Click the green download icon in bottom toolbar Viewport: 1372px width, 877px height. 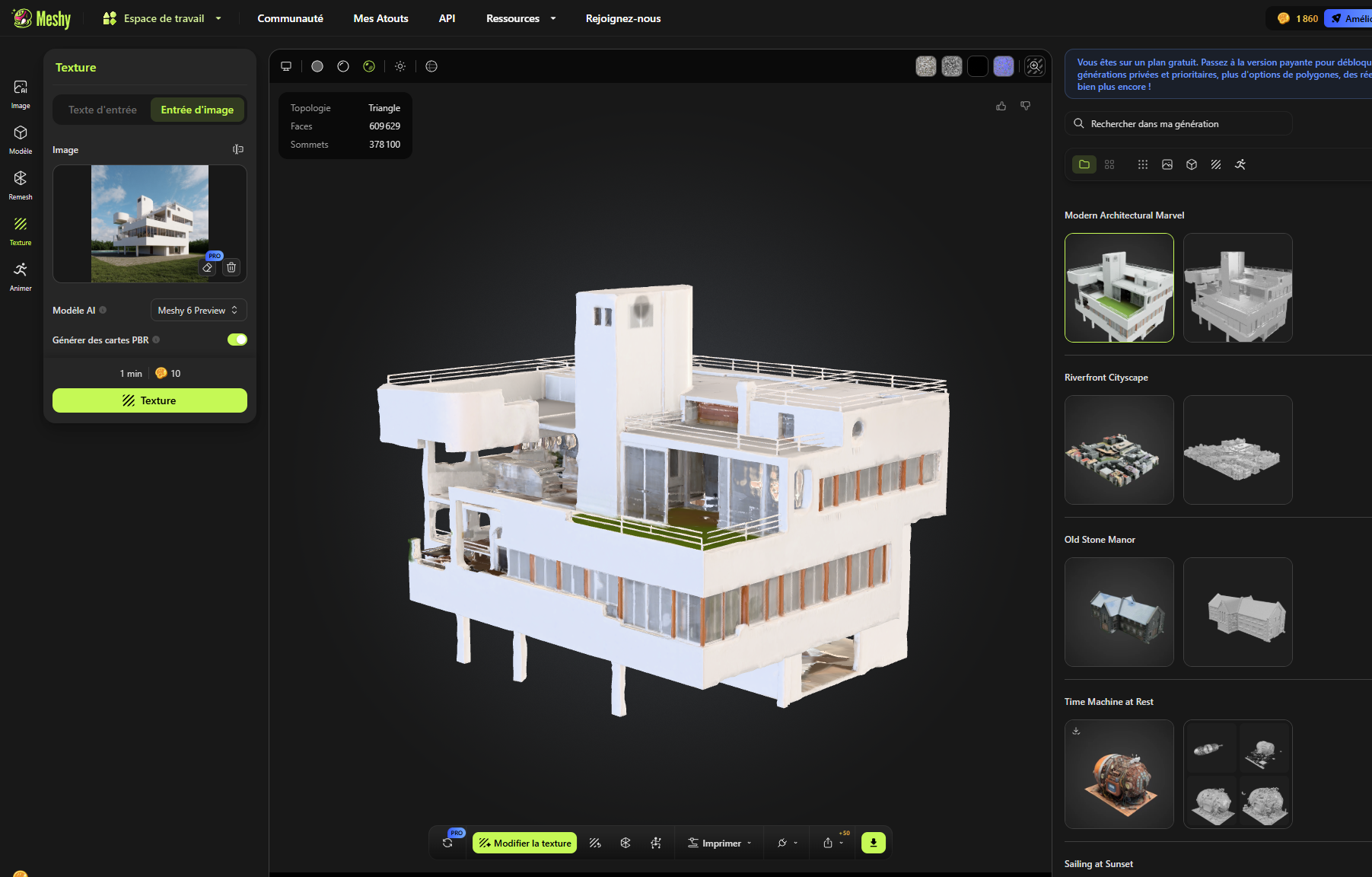click(x=873, y=843)
